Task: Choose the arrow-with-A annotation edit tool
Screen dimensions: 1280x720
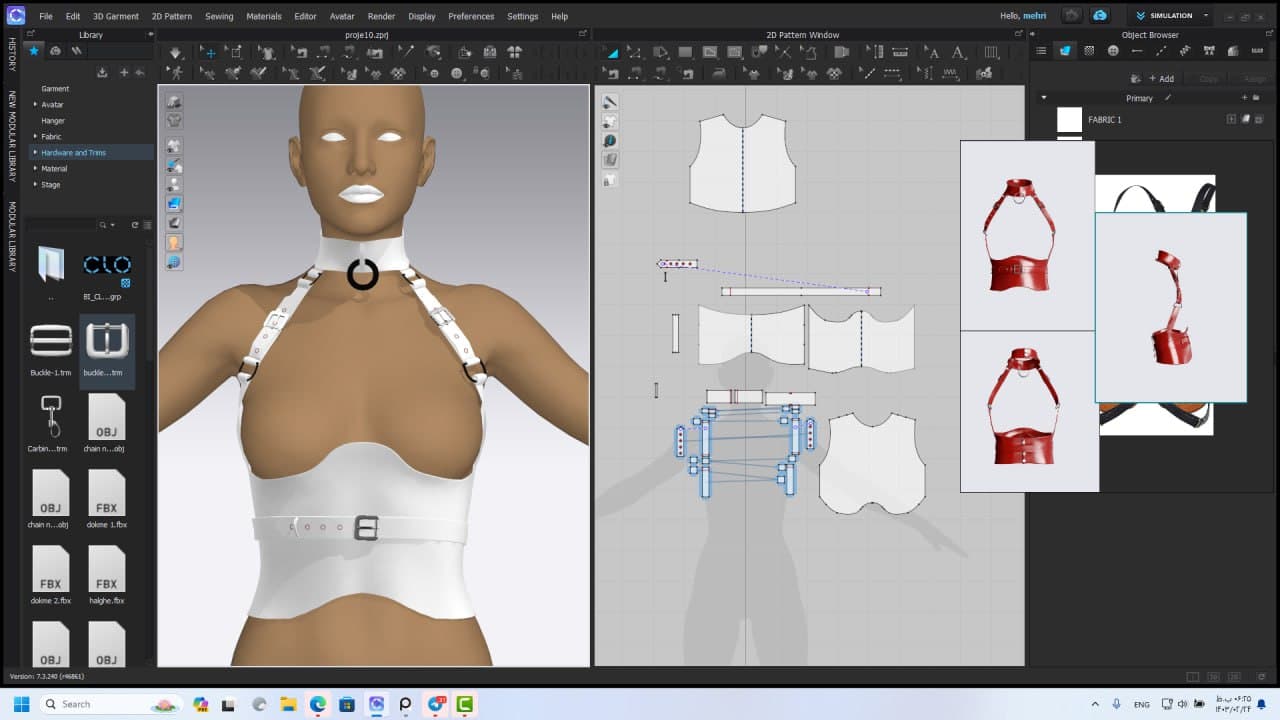Action: 934,53
